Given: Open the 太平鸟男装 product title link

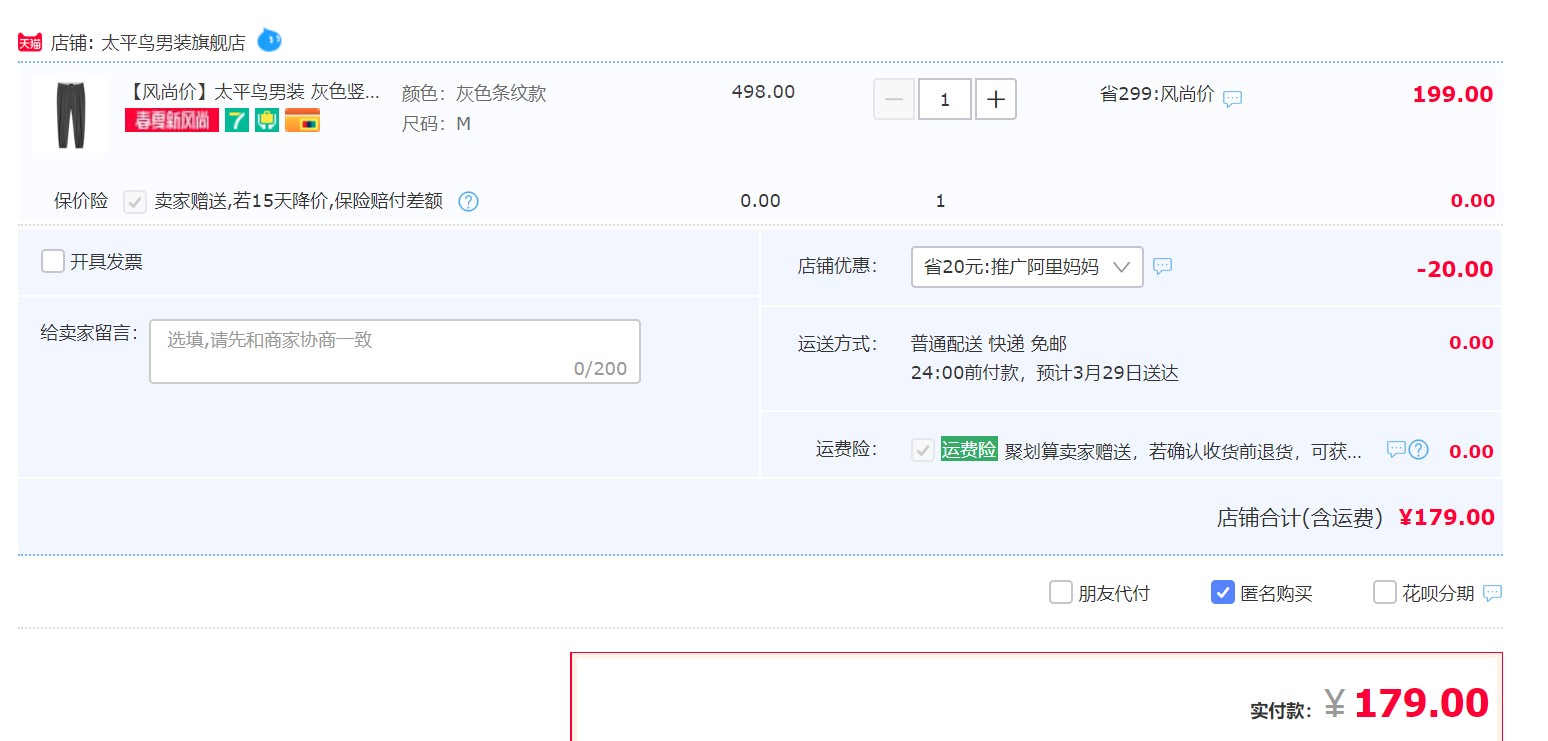Looking at the screenshot, I should [254, 93].
